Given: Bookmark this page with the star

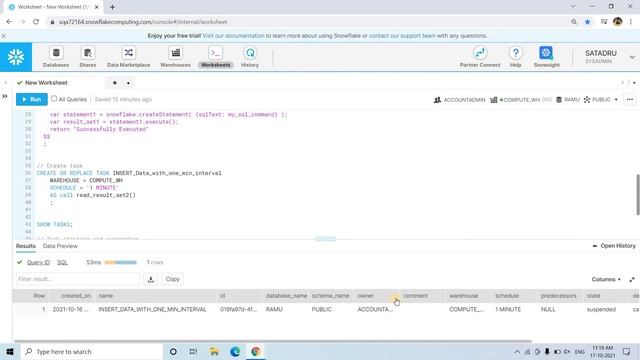Looking at the screenshot, I should 588,22.
